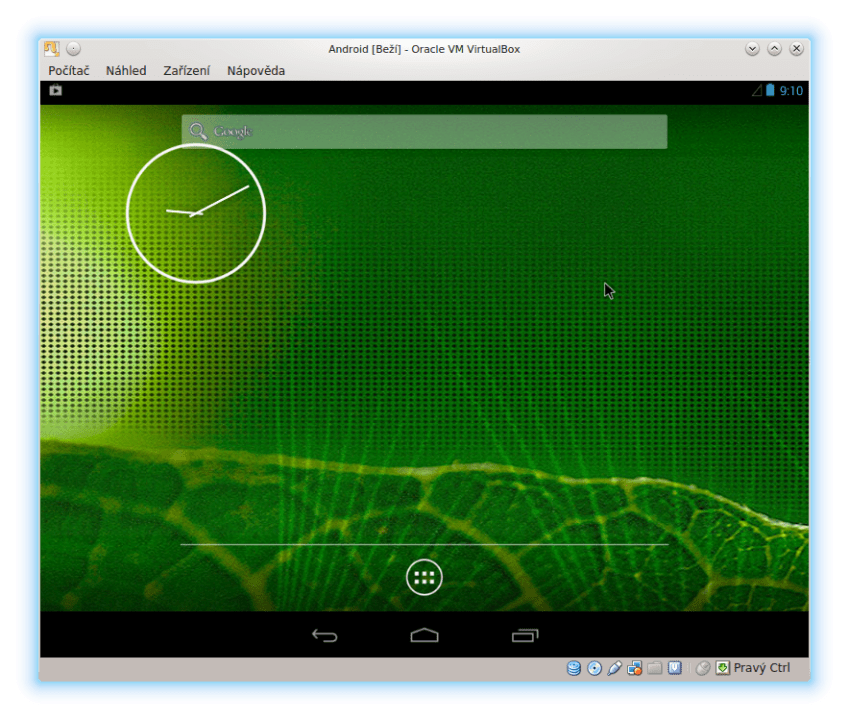
Task: Close the VirtualBox window
Action: [796, 49]
